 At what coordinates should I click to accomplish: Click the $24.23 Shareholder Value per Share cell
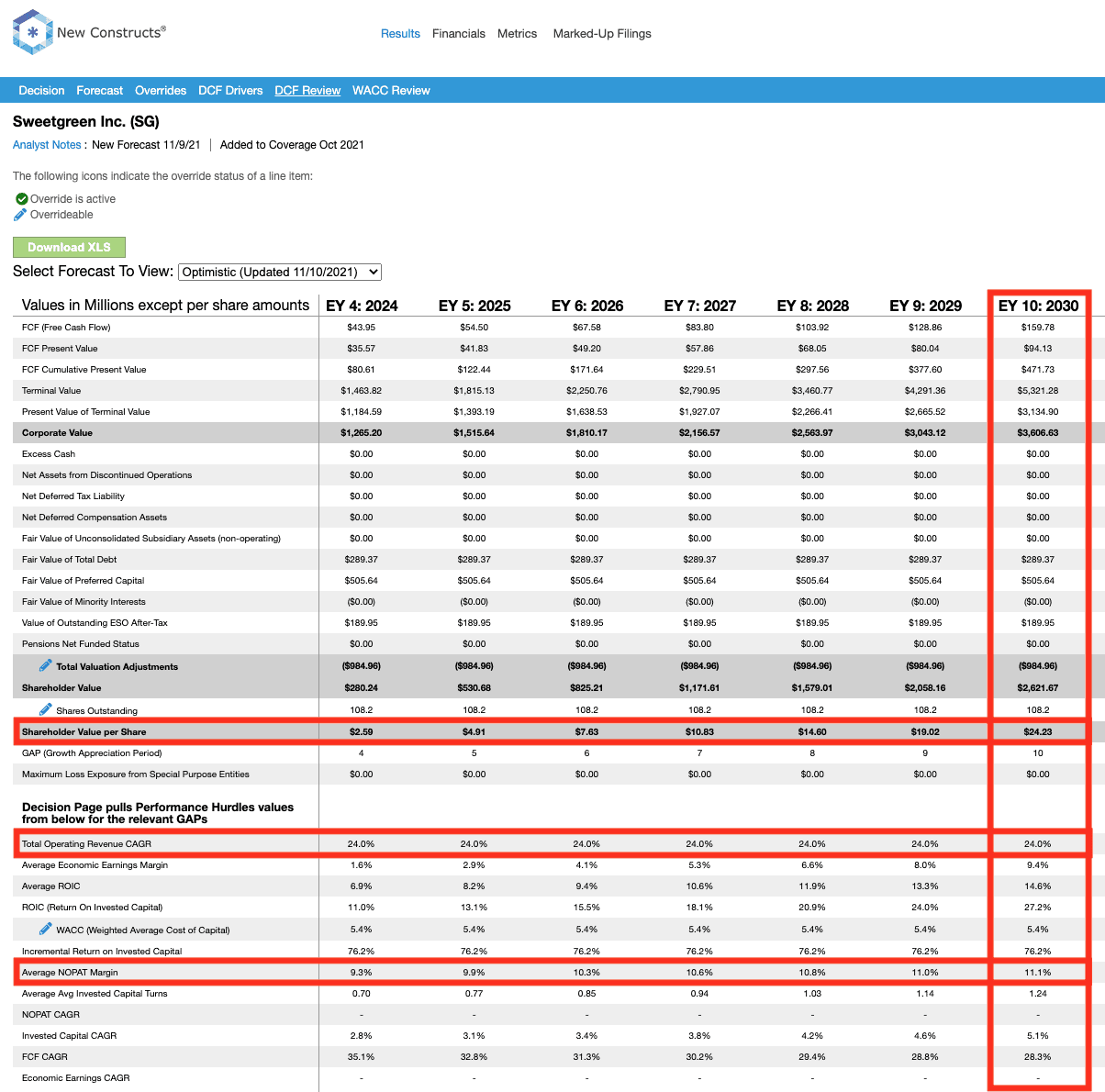[1038, 732]
